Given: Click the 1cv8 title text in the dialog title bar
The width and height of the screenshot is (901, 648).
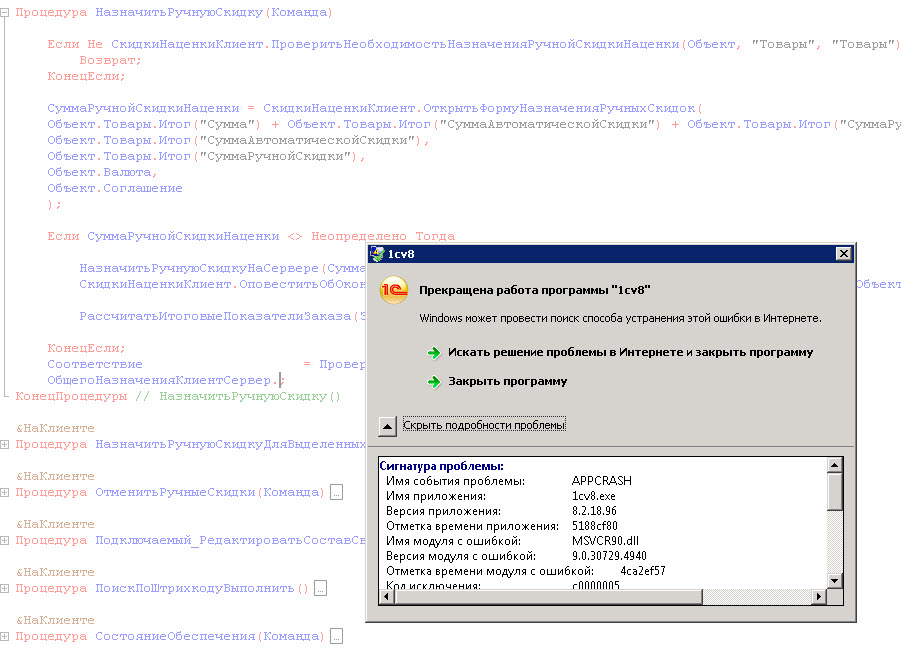Looking at the screenshot, I should point(401,254).
